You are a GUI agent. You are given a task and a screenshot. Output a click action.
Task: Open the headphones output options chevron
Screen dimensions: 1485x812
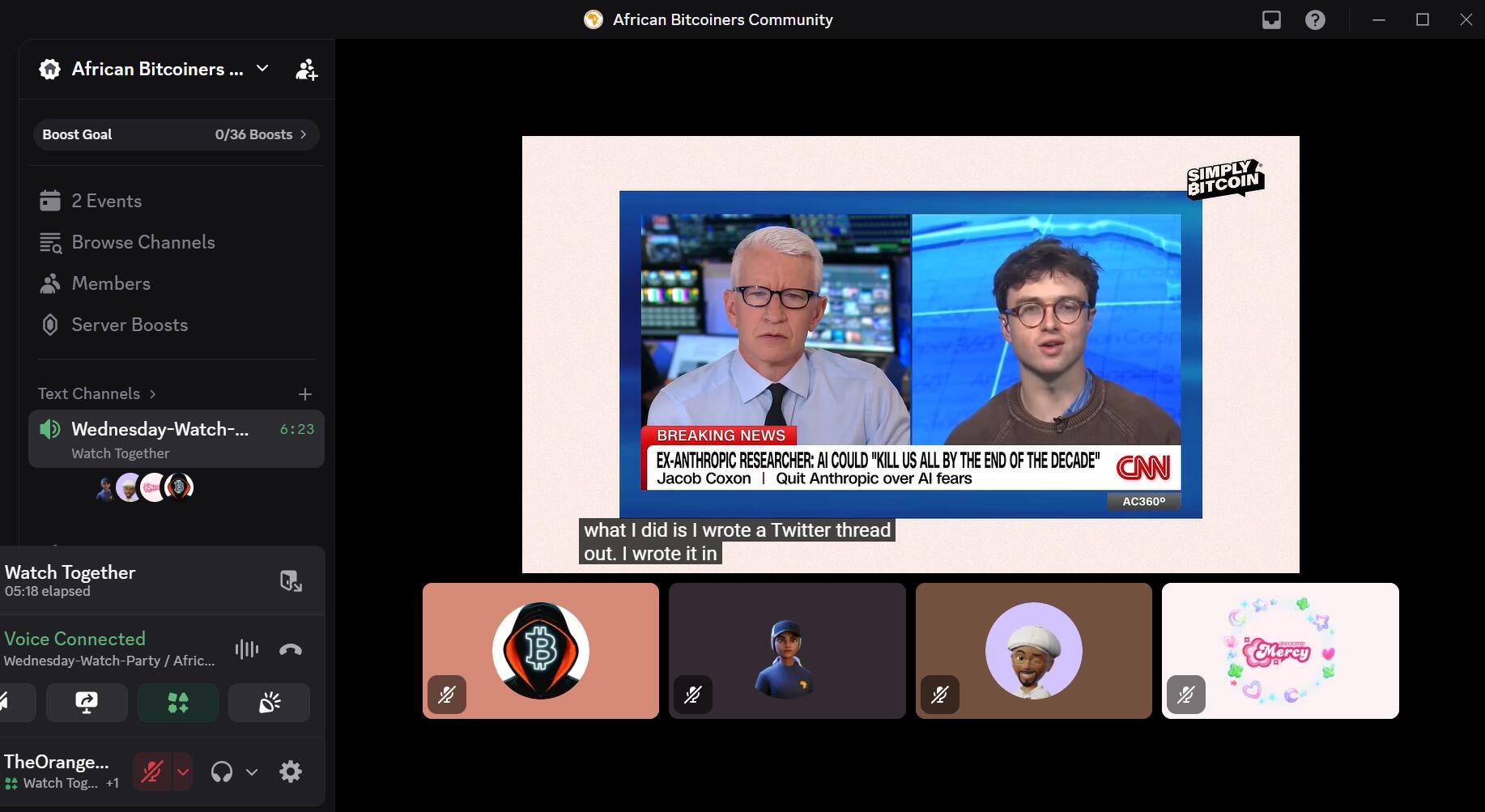pos(252,772)
